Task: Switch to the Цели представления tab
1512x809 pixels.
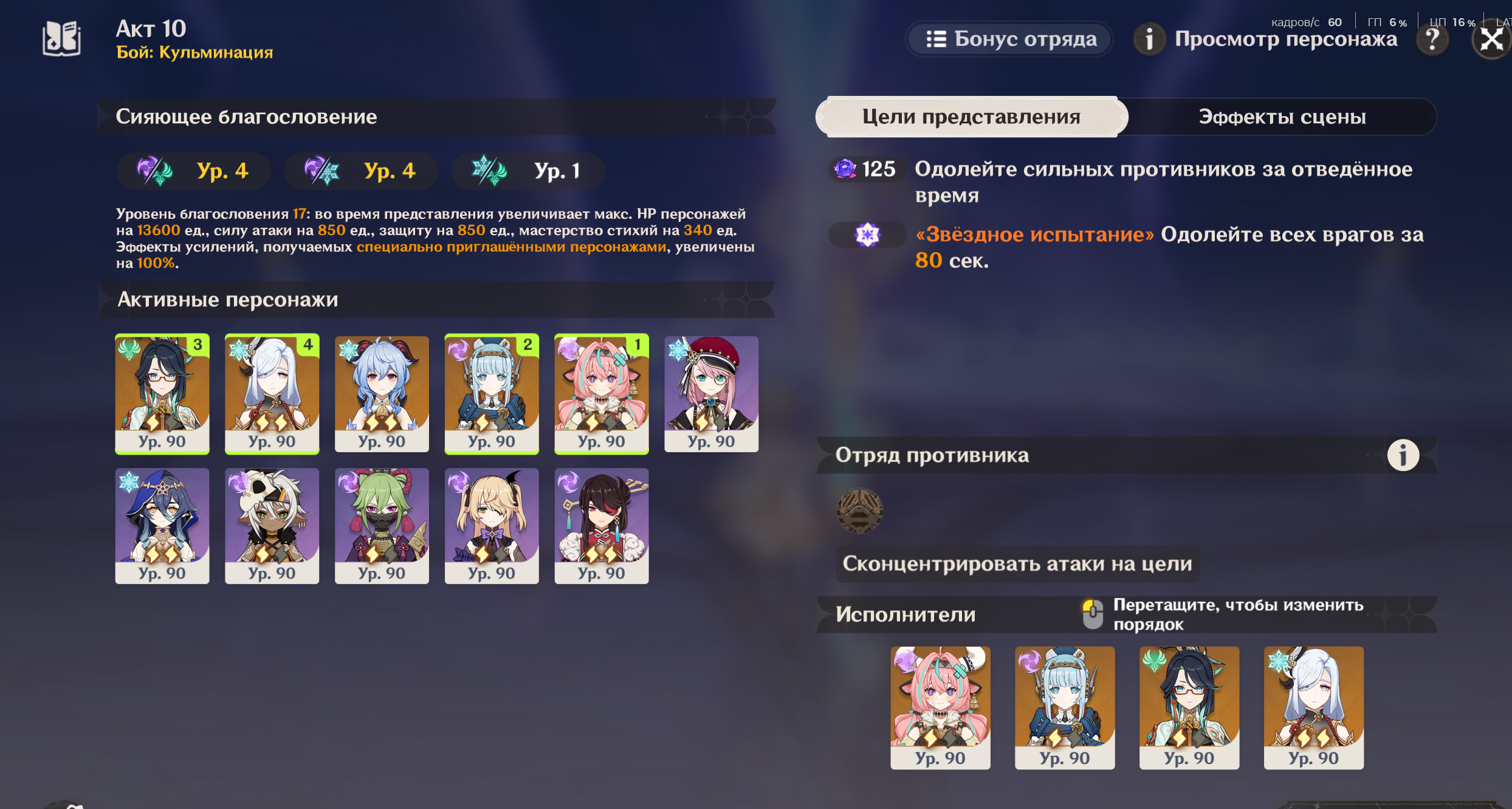Action: tap(971, 117)
